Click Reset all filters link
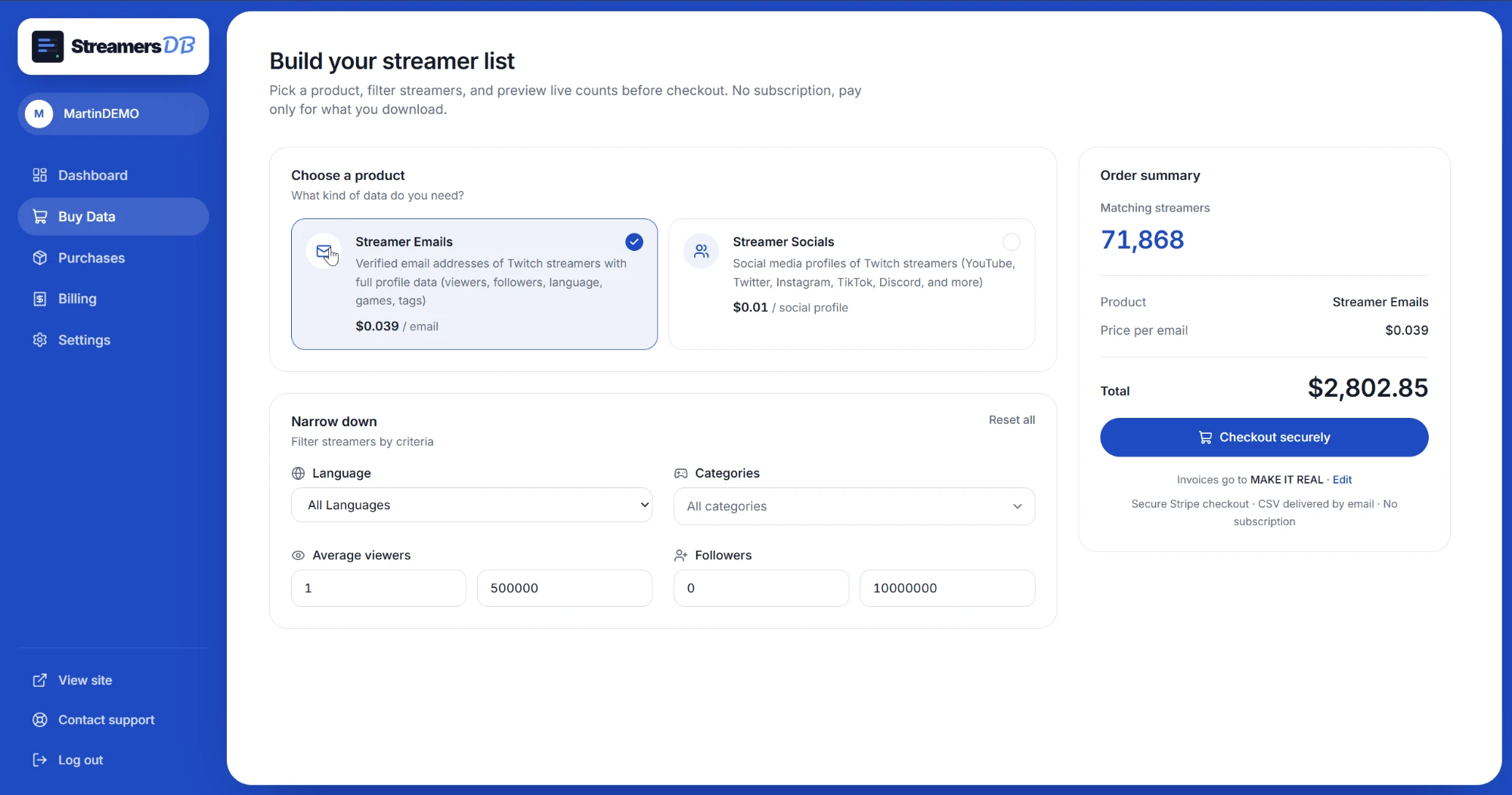 (1012, 420)
